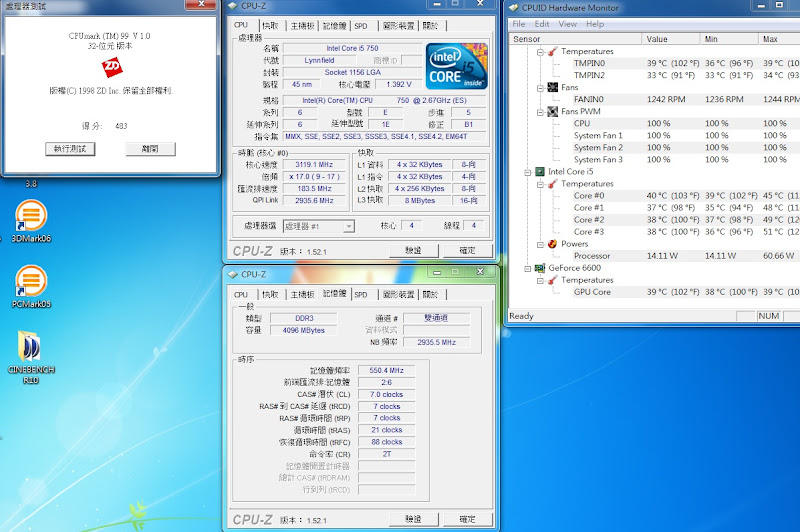This screenshot has width=800, height=532.
Task: Select the Processor power row
Action: pyautogui.click(x=655, y=256)
